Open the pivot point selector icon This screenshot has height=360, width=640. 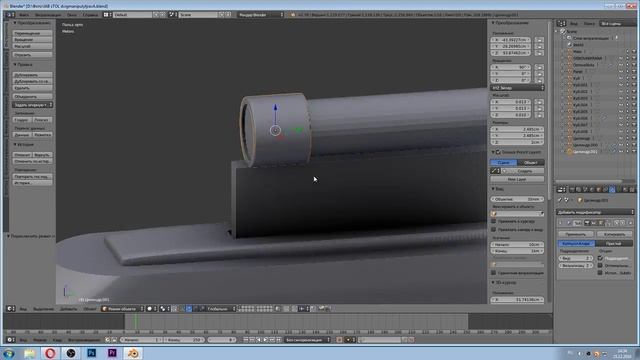[x=164, y=309]
